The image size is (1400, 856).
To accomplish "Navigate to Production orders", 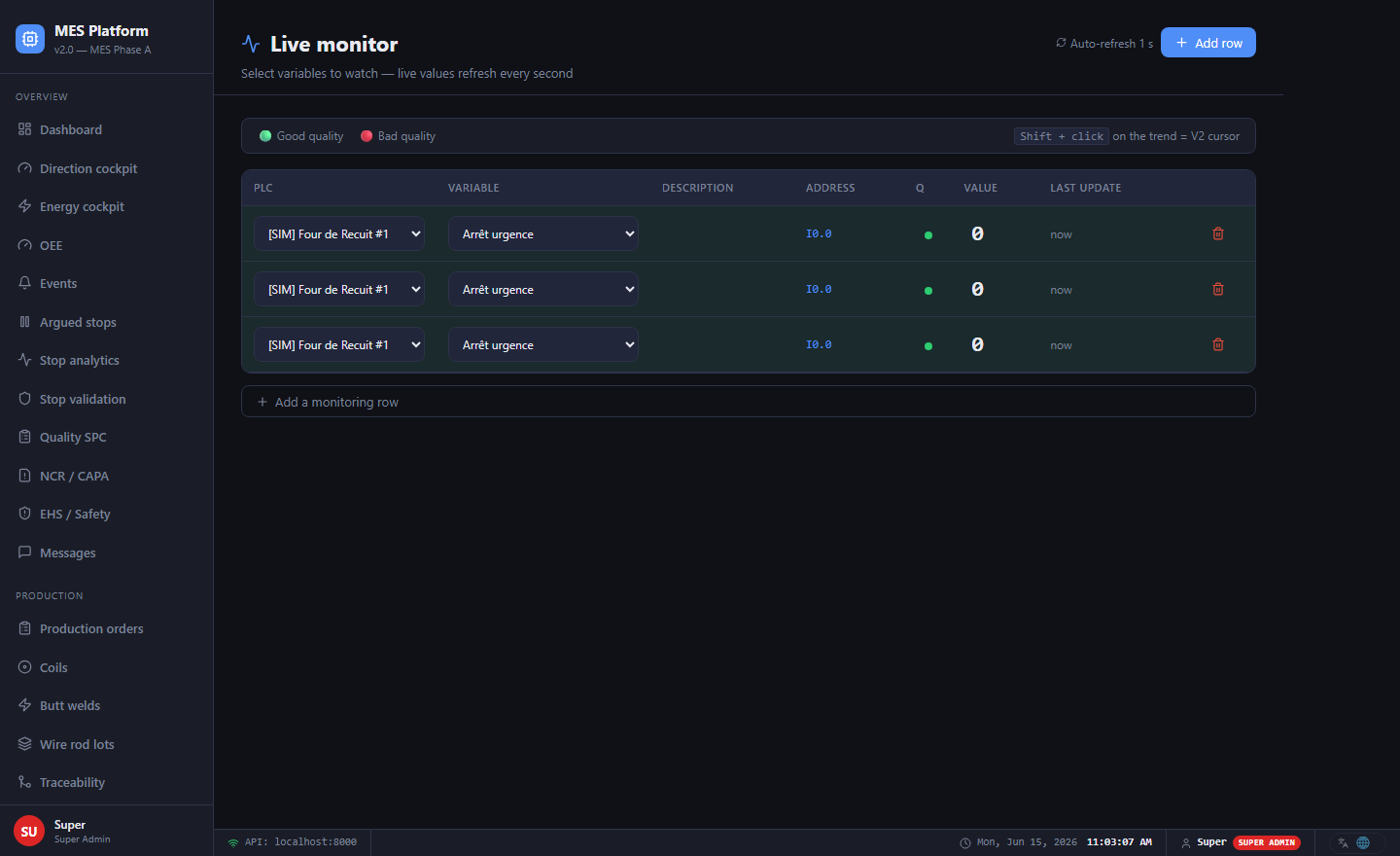I will [106, 628].
